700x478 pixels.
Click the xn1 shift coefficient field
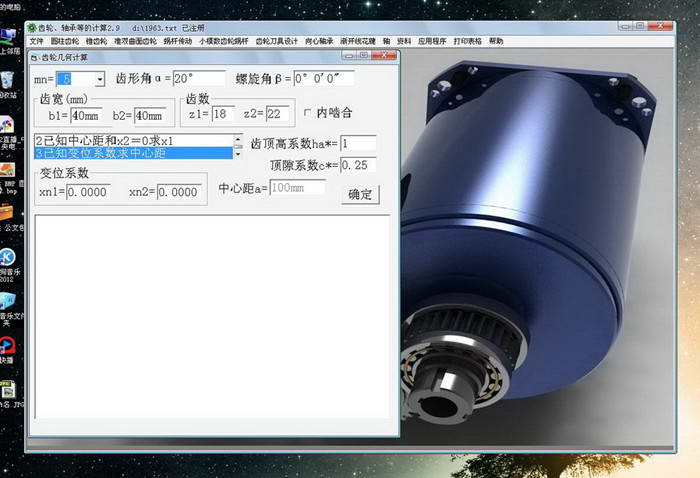tap(88, 192)
